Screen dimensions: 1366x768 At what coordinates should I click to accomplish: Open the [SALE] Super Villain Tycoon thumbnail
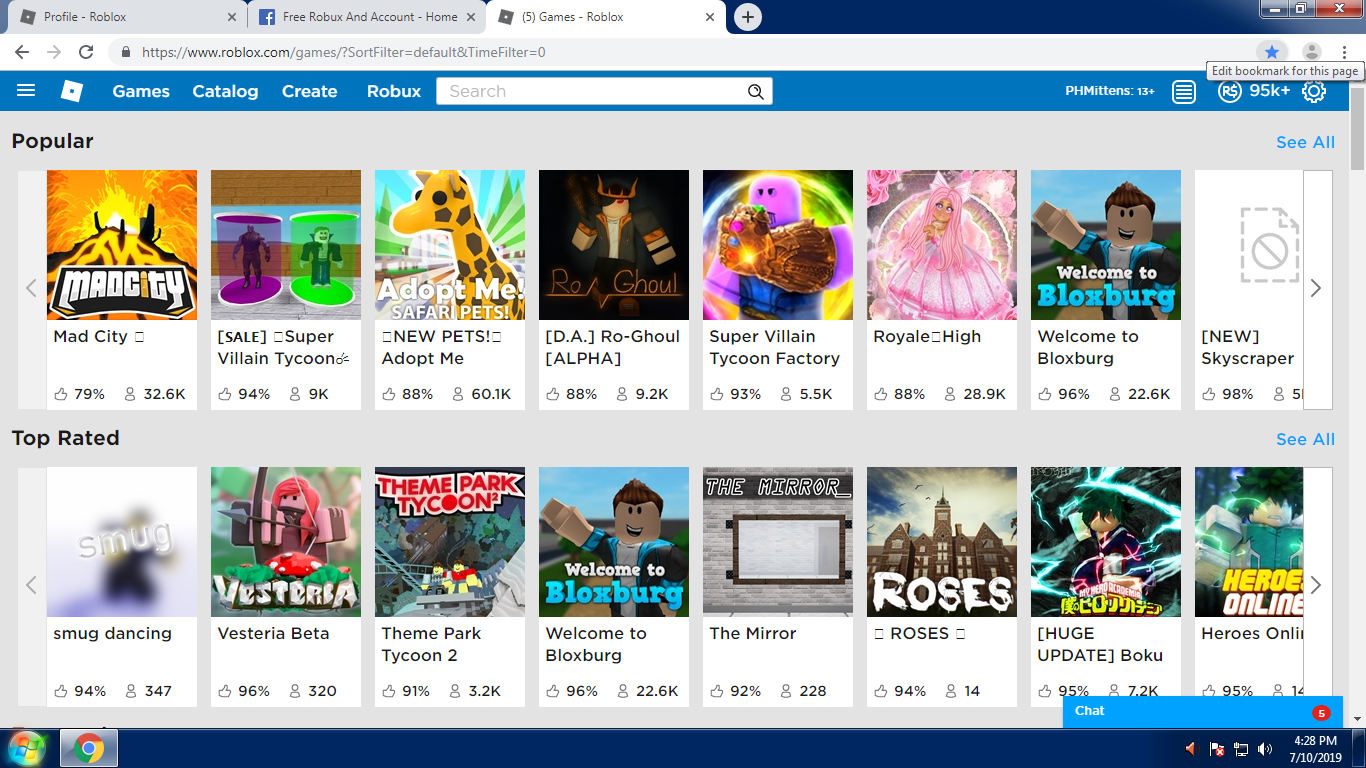tap(286, 245)
